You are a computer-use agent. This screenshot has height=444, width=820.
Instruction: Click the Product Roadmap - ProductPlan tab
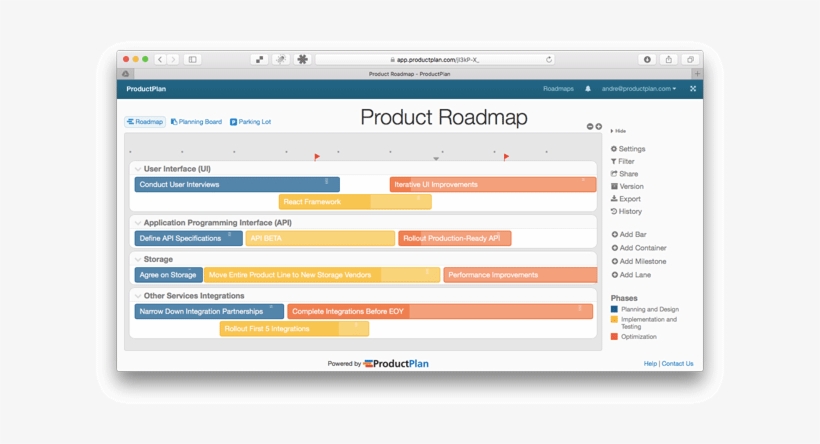[409, 74]
